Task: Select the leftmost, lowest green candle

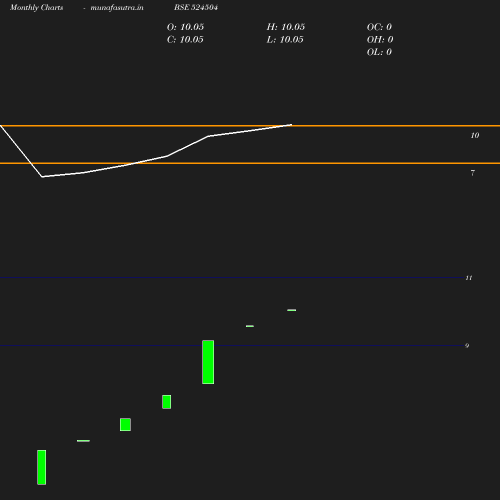Action: pos(42,467)
